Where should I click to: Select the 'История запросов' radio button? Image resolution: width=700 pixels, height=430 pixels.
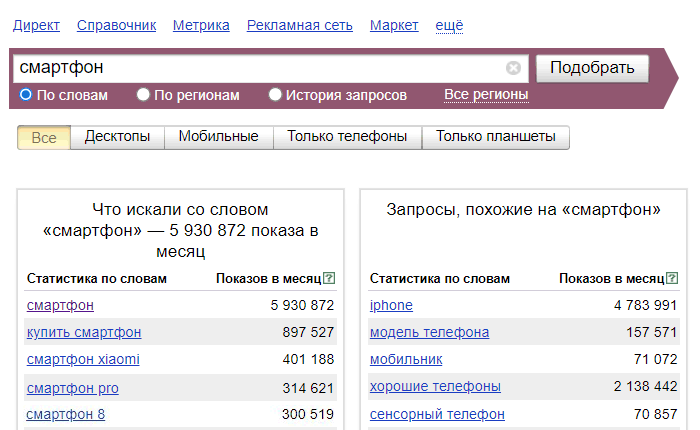[x=275, y=95]
